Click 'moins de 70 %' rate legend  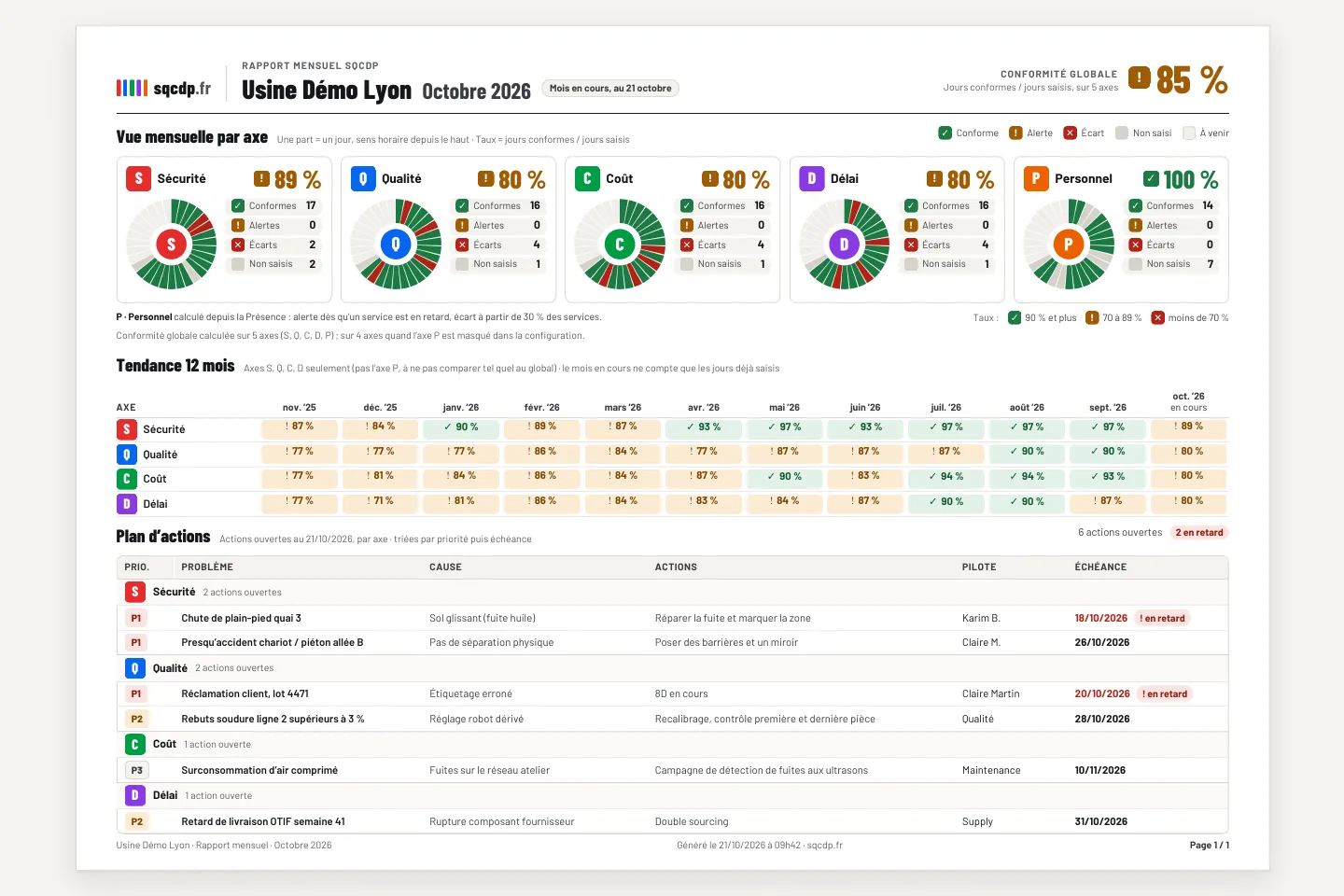(1190, 317)
